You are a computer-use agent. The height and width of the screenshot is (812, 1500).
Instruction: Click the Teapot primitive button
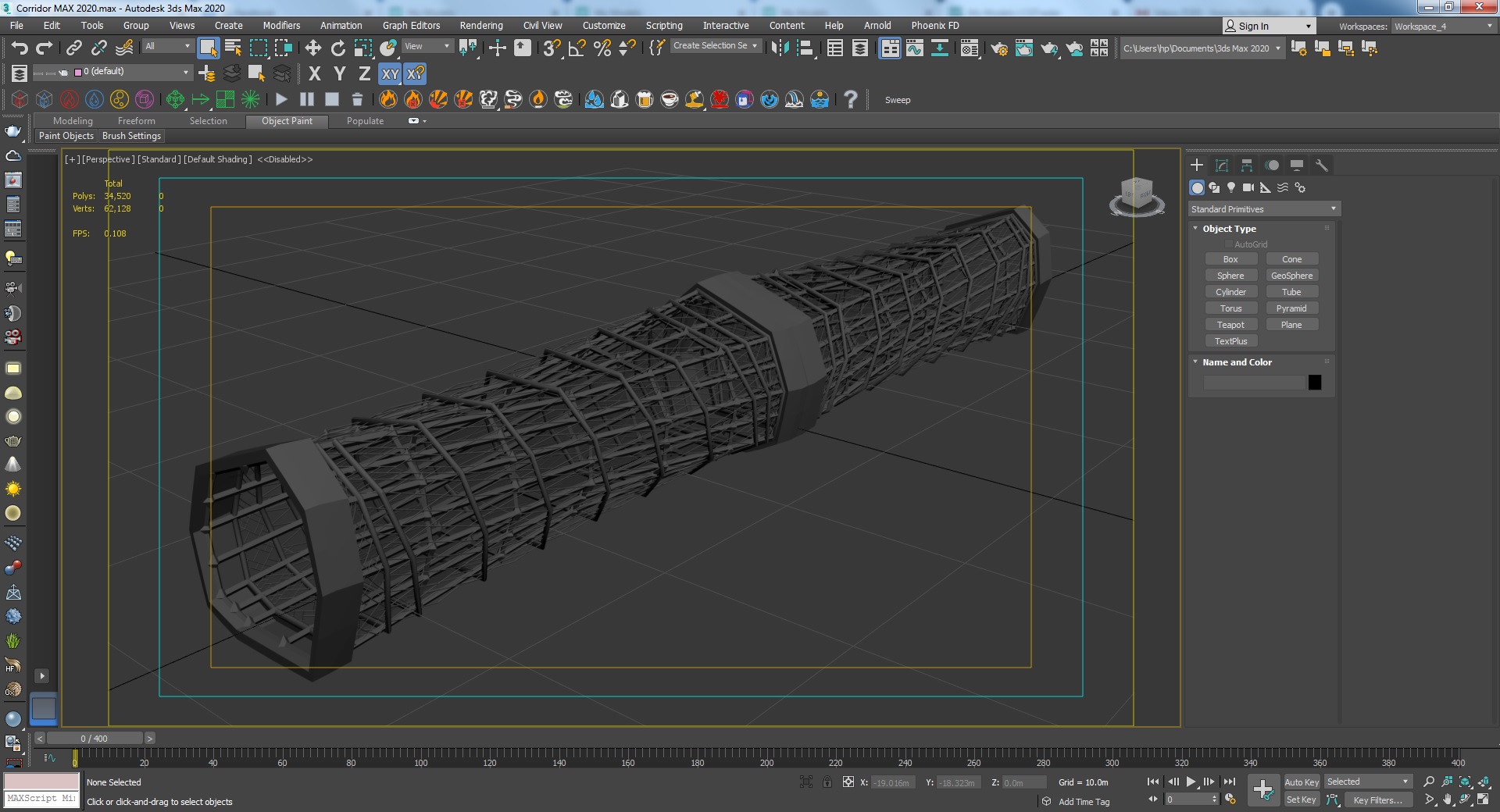point(1230,325)
